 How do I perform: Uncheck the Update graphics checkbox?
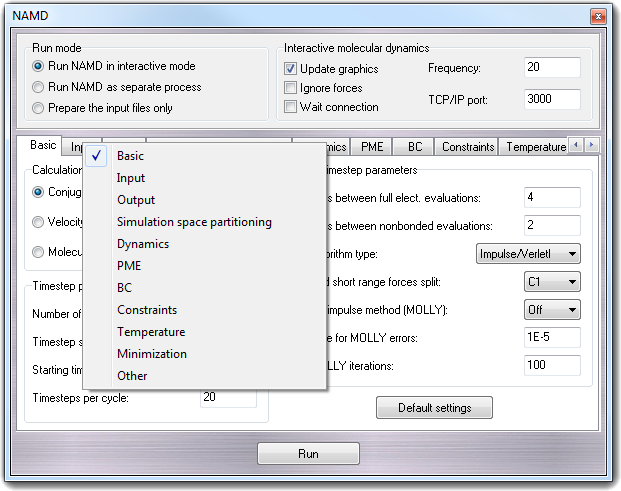(x=291, y=69)
